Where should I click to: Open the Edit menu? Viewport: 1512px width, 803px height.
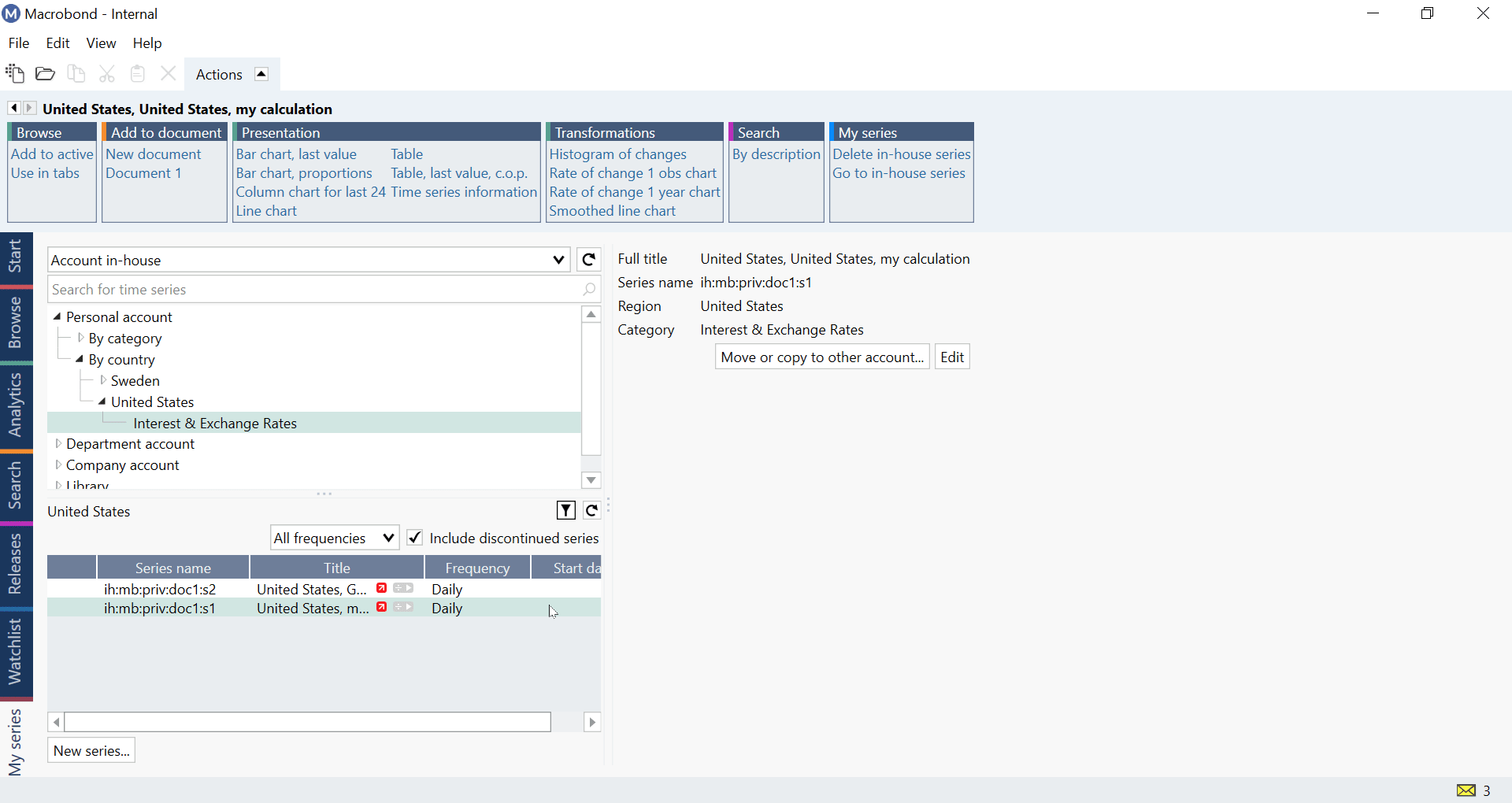point(57,43)
